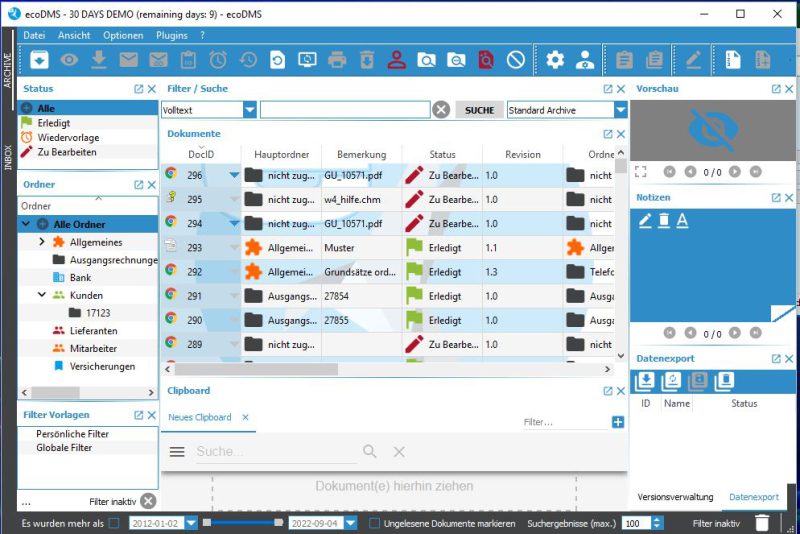Click the pencil icon in Notizen panel
The image size is (800, 534).
pyautogui.click(x=645, y=220)
